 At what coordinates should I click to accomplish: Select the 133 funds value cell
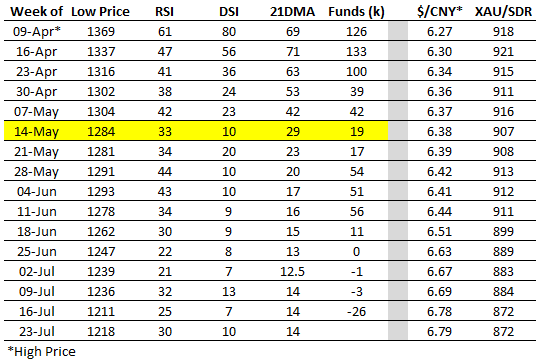pos(357,52)
